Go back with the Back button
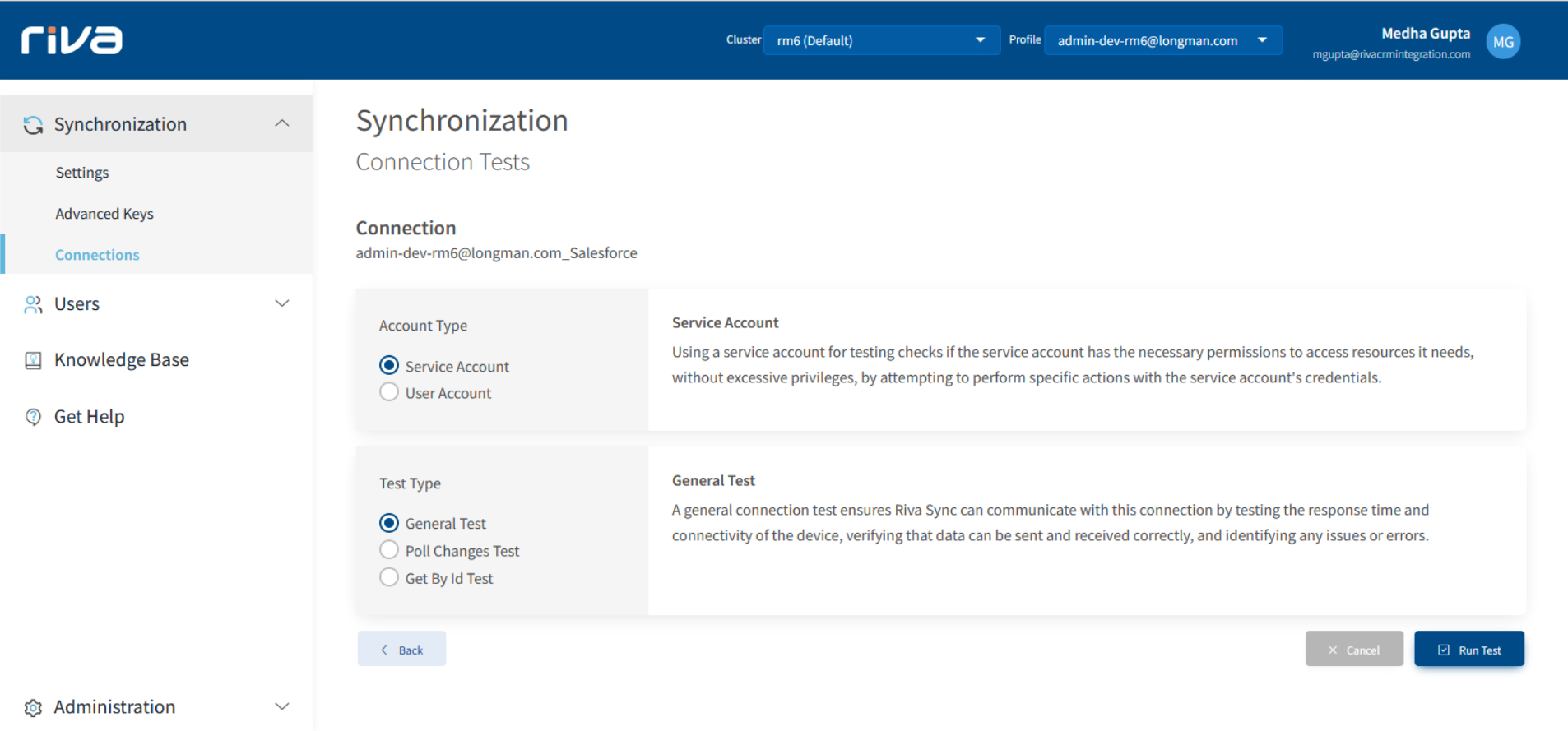This screenshot has height=731, width=1568. pyautogui.click(x=401, y=649)
